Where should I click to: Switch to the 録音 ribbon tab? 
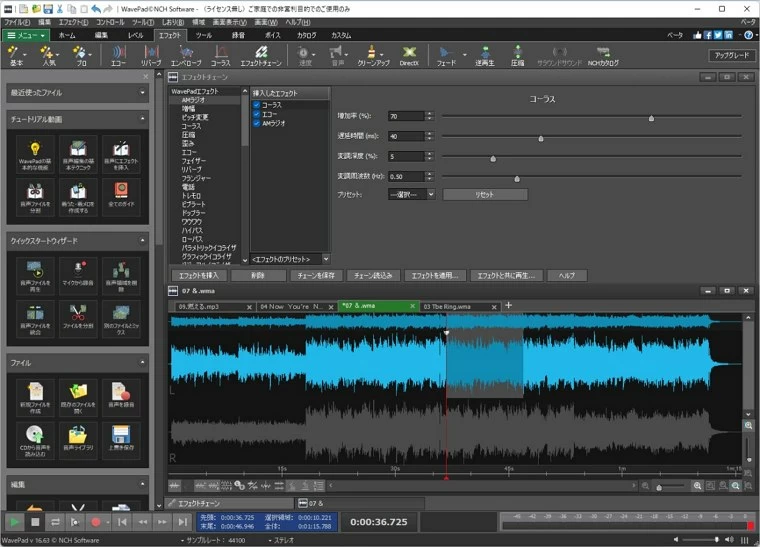[238, 35]
